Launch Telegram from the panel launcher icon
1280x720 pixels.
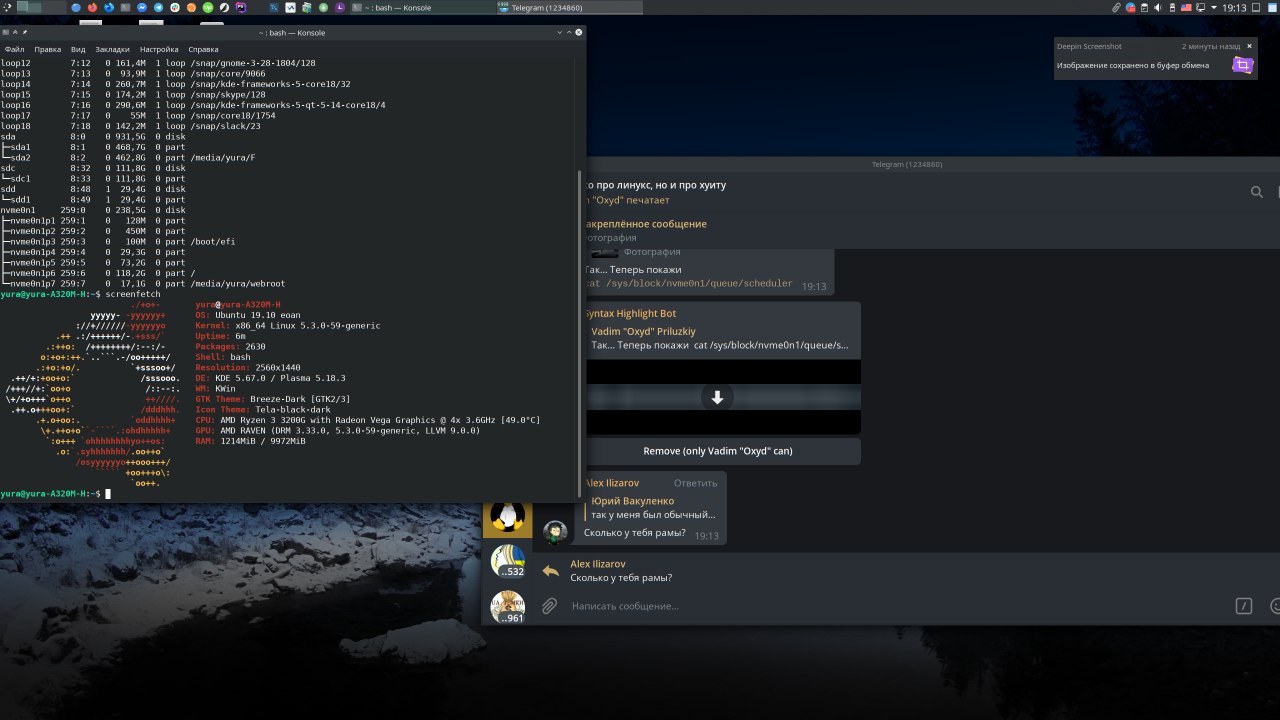point(158,7)
